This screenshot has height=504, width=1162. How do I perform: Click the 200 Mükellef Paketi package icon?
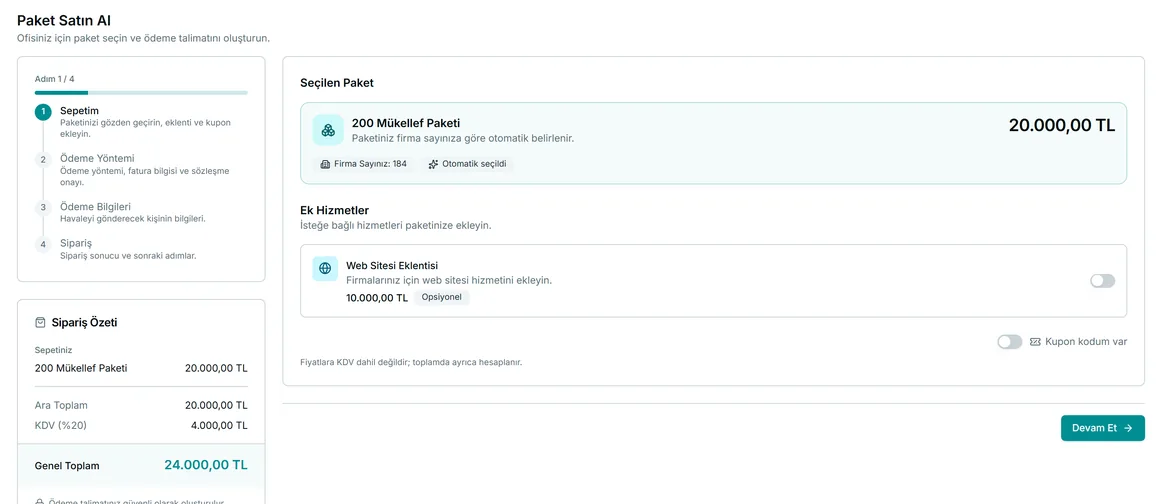point(328,130)
